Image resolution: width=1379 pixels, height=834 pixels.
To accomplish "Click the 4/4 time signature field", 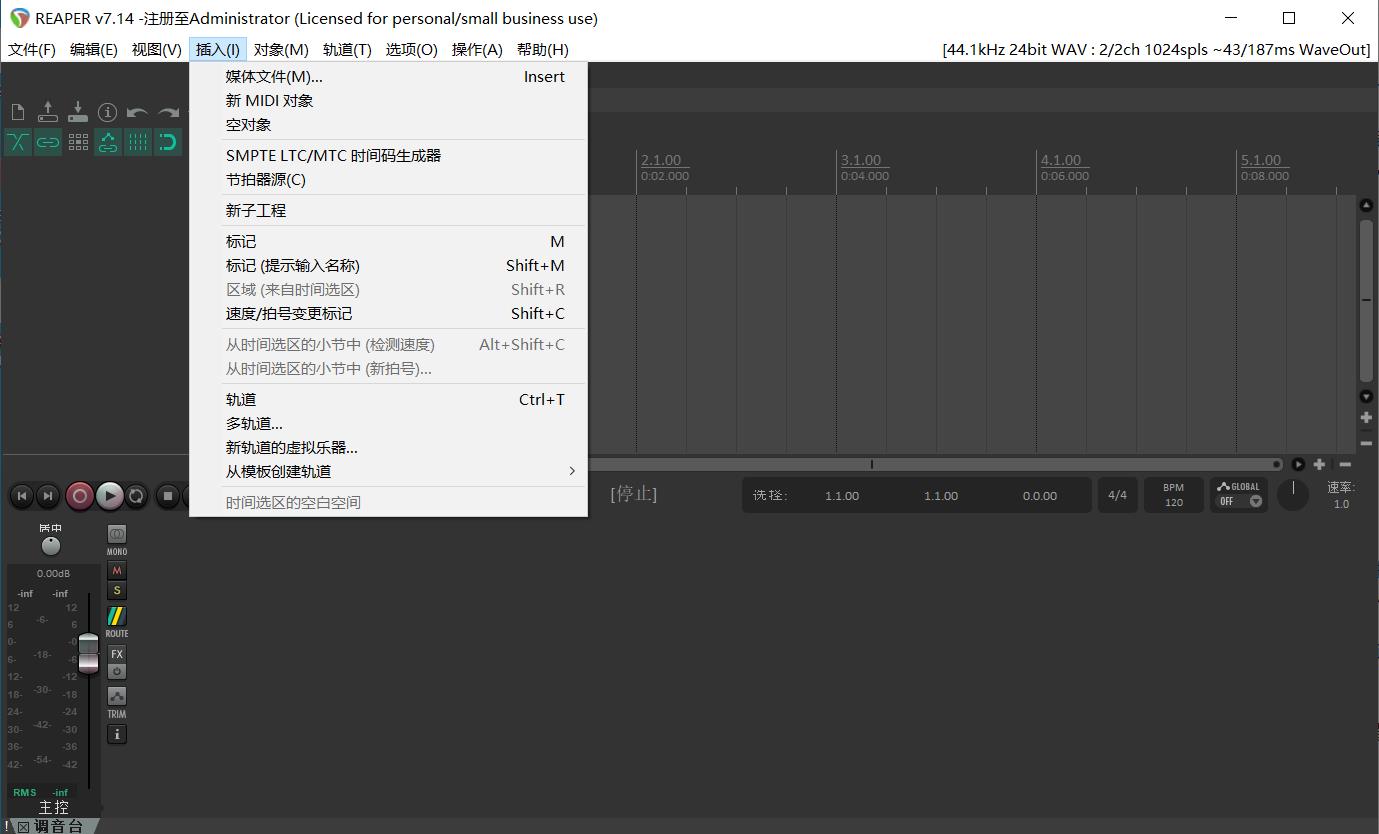I will (x=1118, y=495).
